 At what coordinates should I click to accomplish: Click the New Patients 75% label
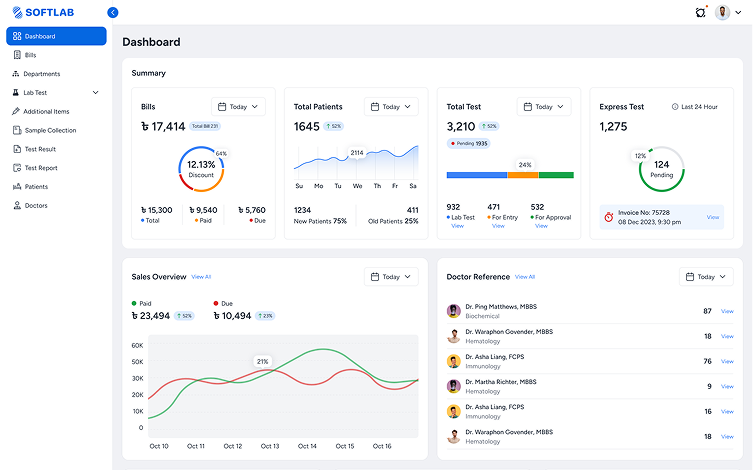320,221
